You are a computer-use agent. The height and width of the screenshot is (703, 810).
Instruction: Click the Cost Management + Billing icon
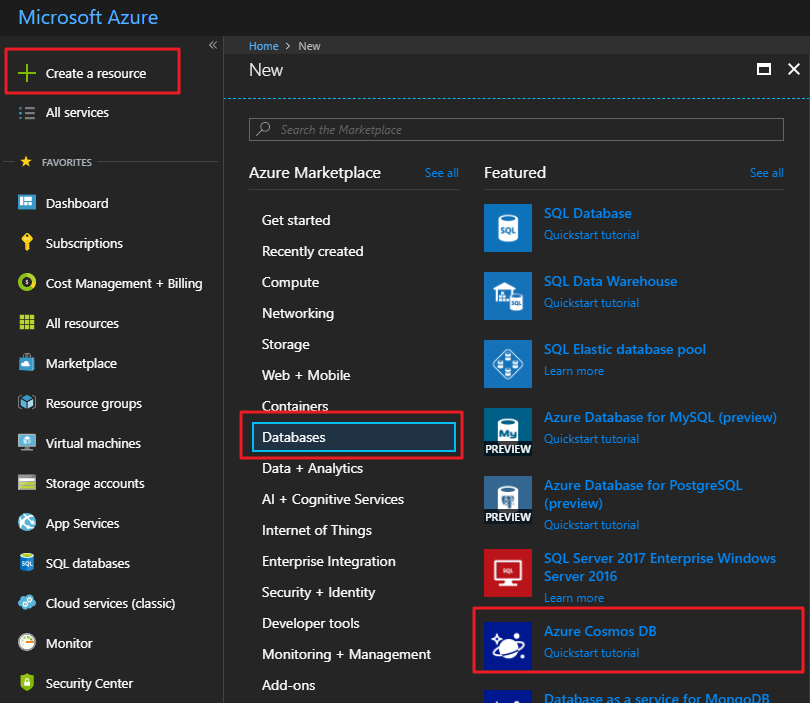27,283
